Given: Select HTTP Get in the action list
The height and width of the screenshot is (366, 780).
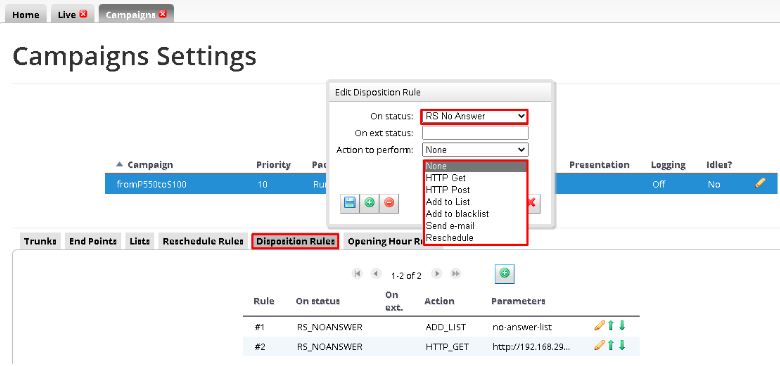Looking at the screenshot, I should [475, 178].
